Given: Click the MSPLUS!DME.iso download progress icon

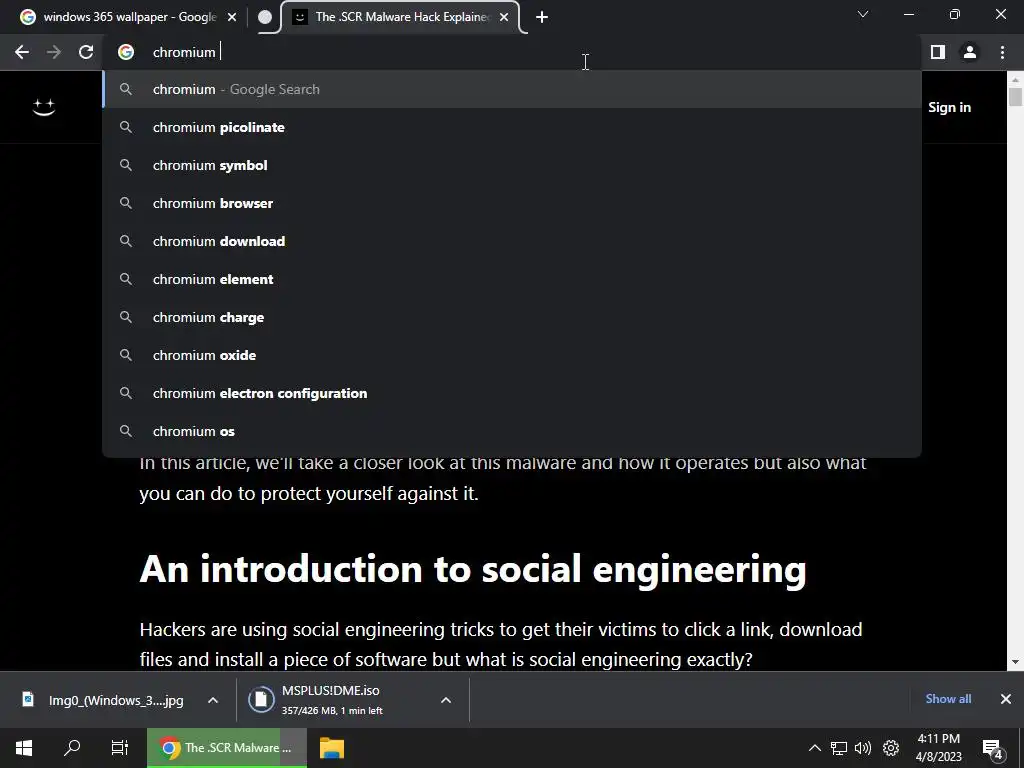Looking at the screenshot, I should coord(261,699).
